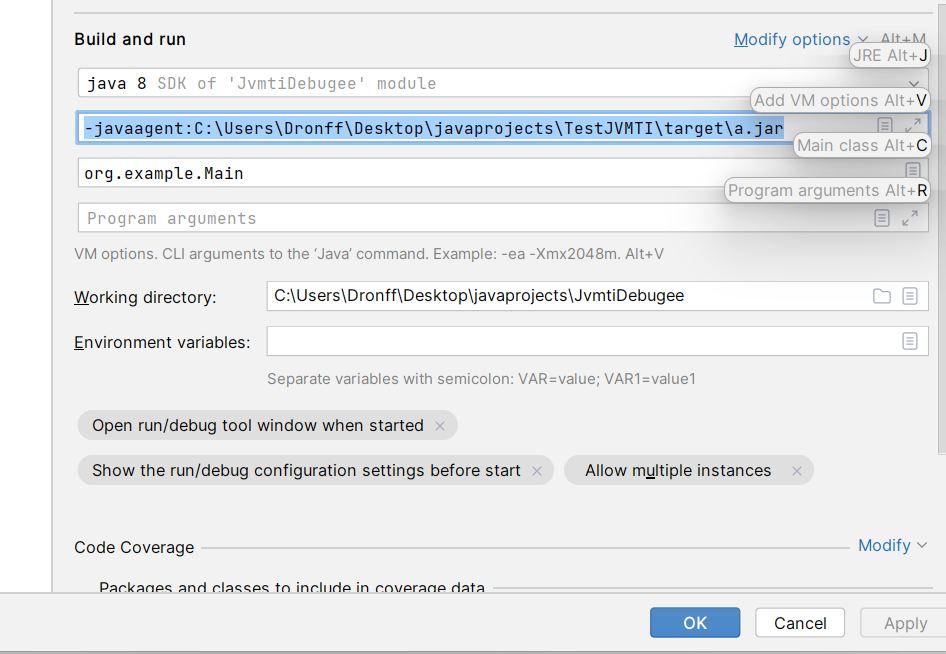946x654 pixels.
Task: Click the Program arguments insert-macros icon
Action: click(x=881, y=218)
